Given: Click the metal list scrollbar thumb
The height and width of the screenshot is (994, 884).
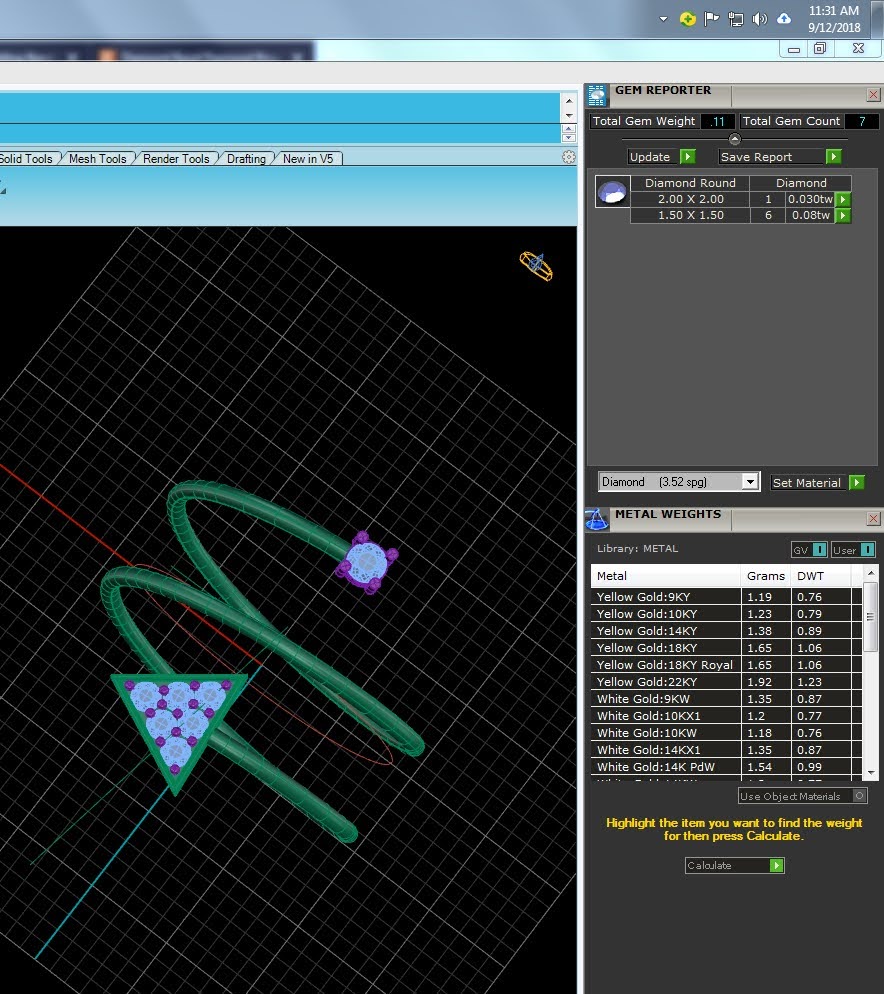Looking at the screenshot, I should click(x=871, y=616).
